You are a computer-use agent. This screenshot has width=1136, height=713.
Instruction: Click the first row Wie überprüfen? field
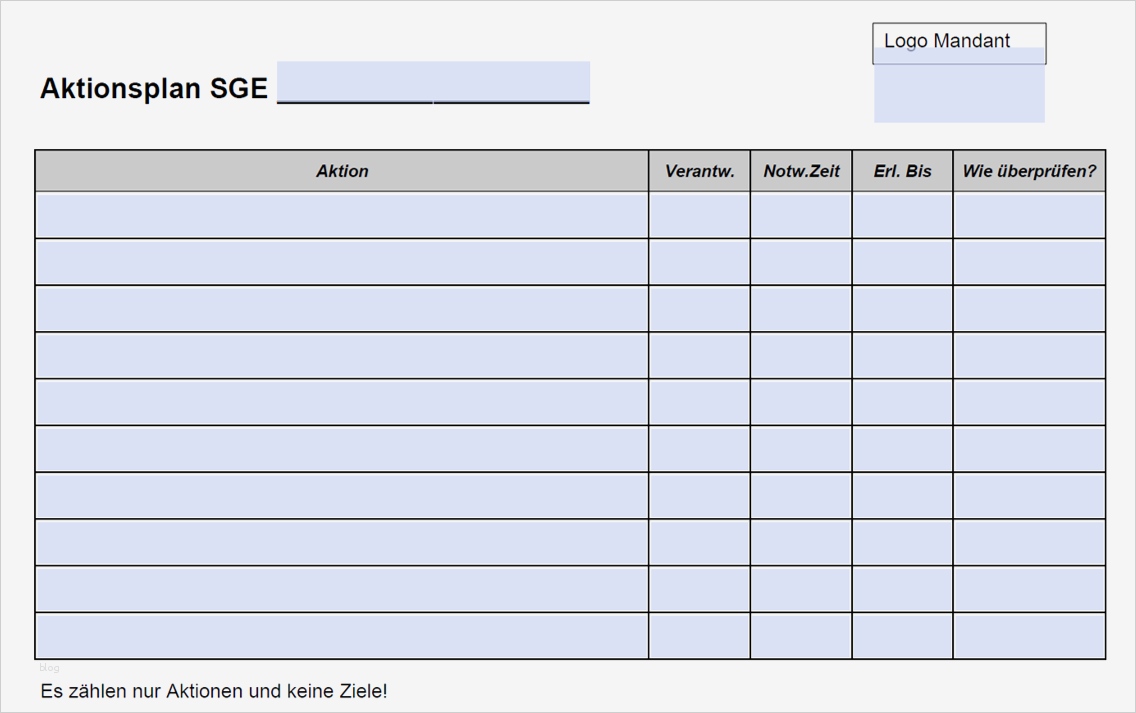[1029, 215]
